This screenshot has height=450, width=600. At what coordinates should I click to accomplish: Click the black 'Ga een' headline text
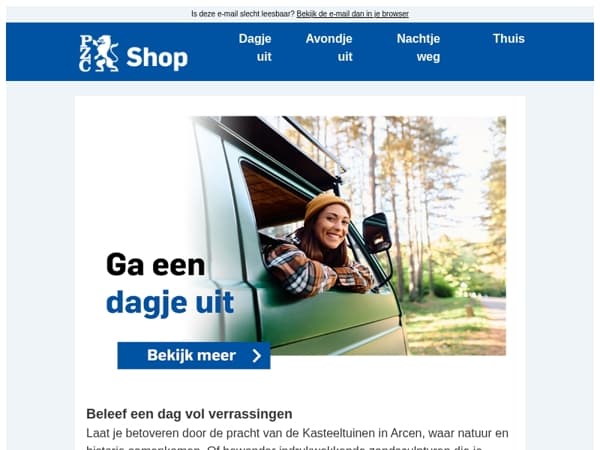point(156,264)
